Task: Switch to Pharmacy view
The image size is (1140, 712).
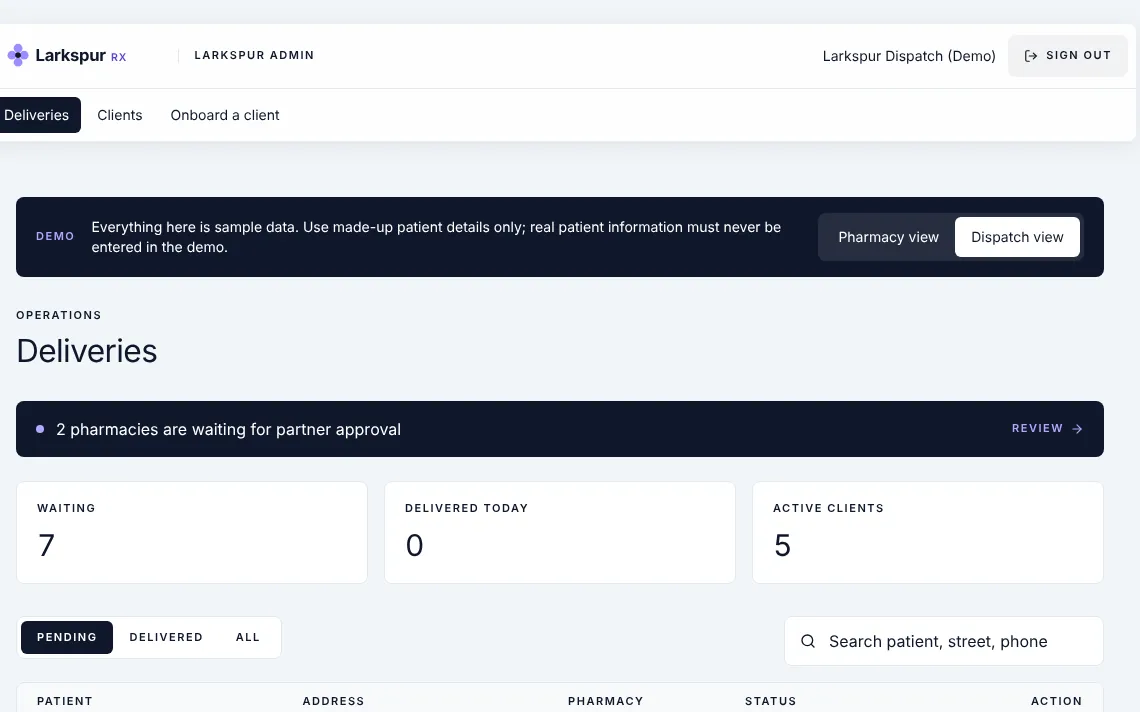Action: point(888,237)
